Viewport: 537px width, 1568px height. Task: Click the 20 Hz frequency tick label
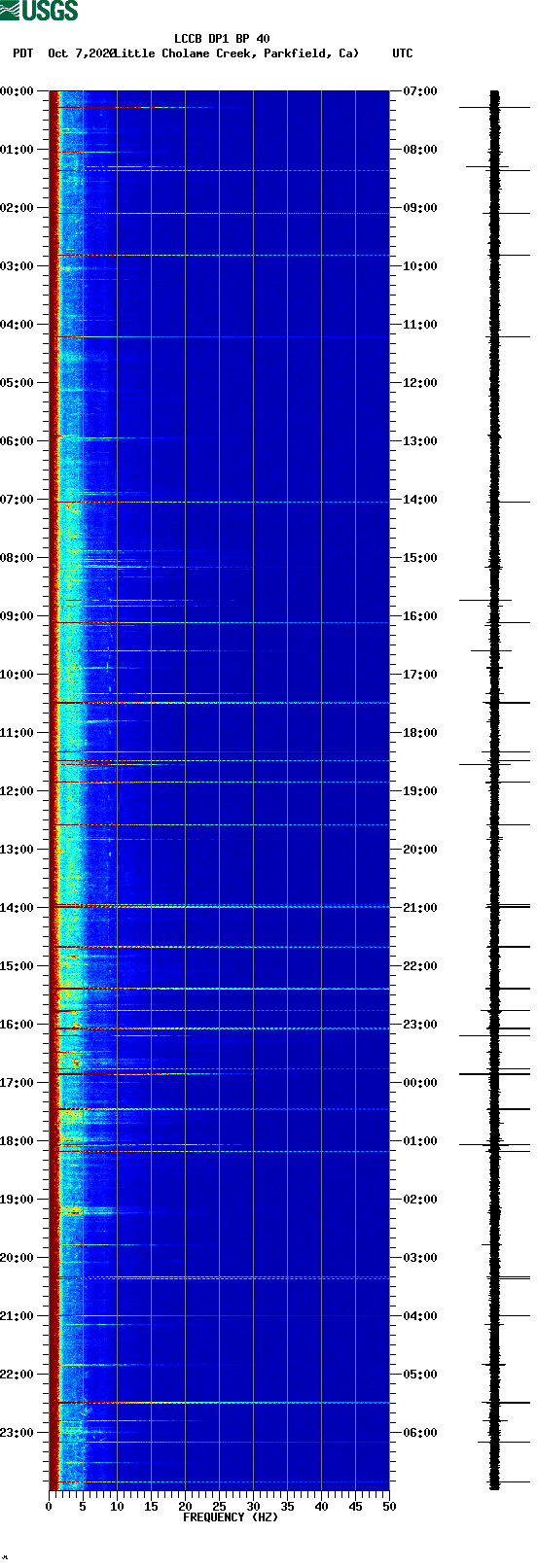[185, 1507]
